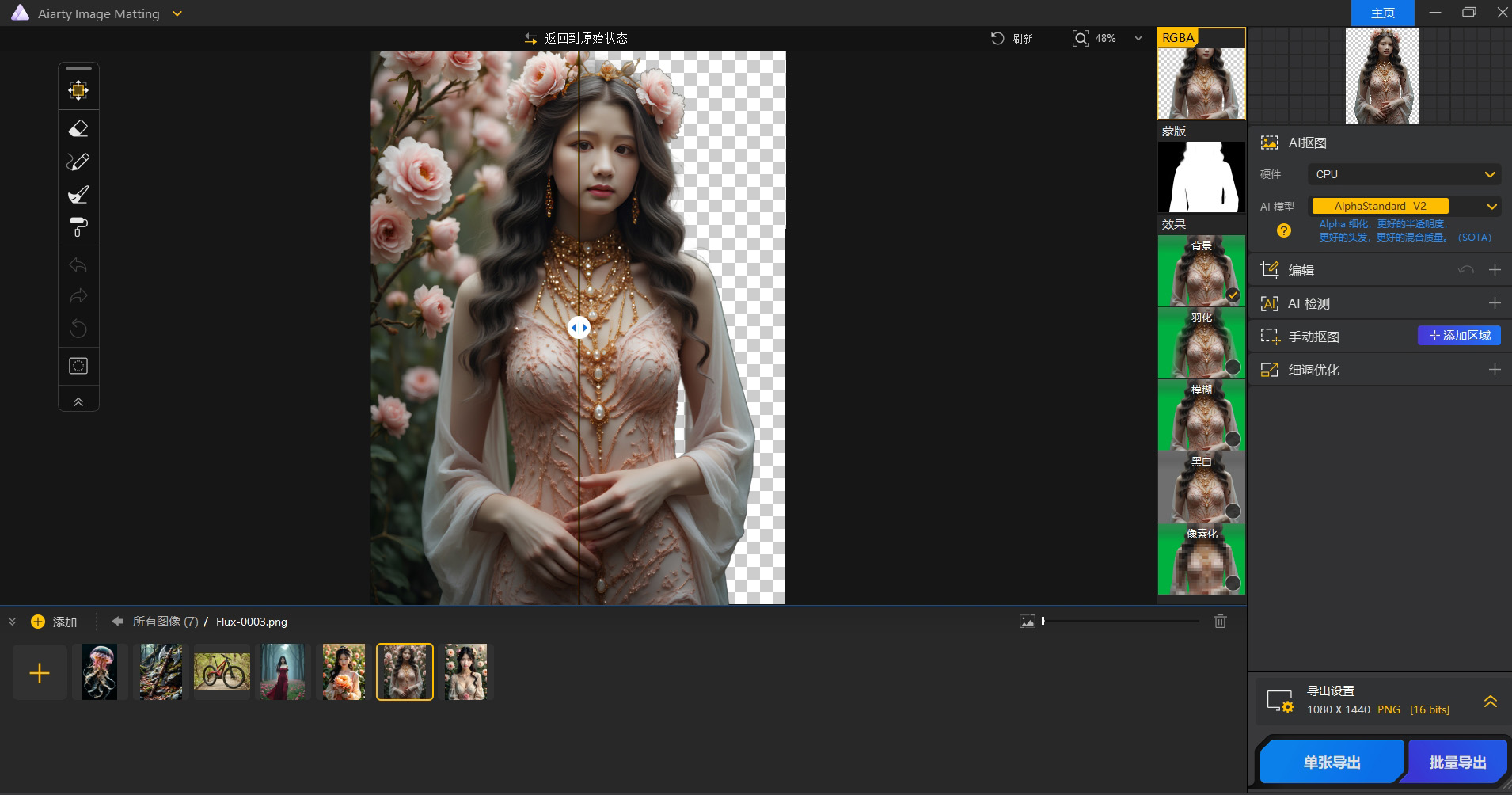Screen dimensions: 1512x795
Task: Expand export settings with double chevron
Action: tap(1490, 702)
